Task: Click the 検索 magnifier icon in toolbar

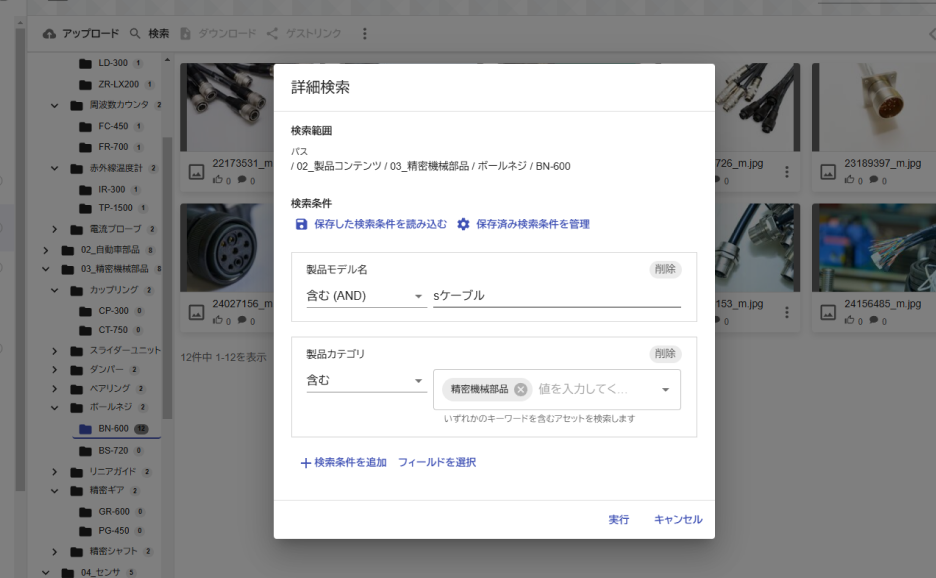Action: coord(136,33)
